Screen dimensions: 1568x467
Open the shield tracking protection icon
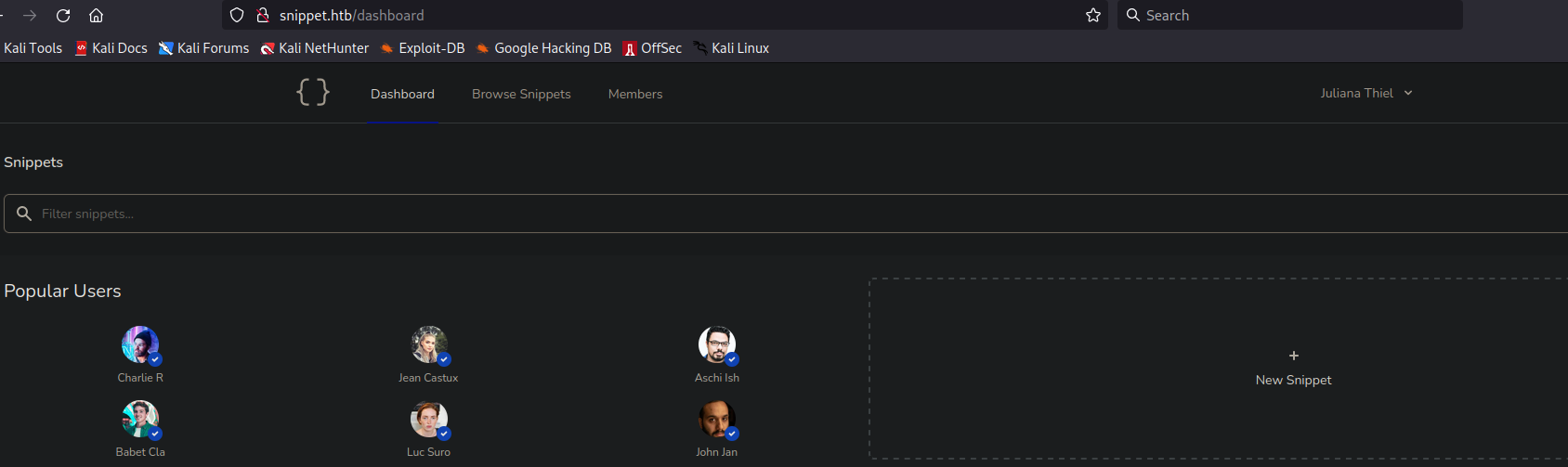[x=237, y=16]
